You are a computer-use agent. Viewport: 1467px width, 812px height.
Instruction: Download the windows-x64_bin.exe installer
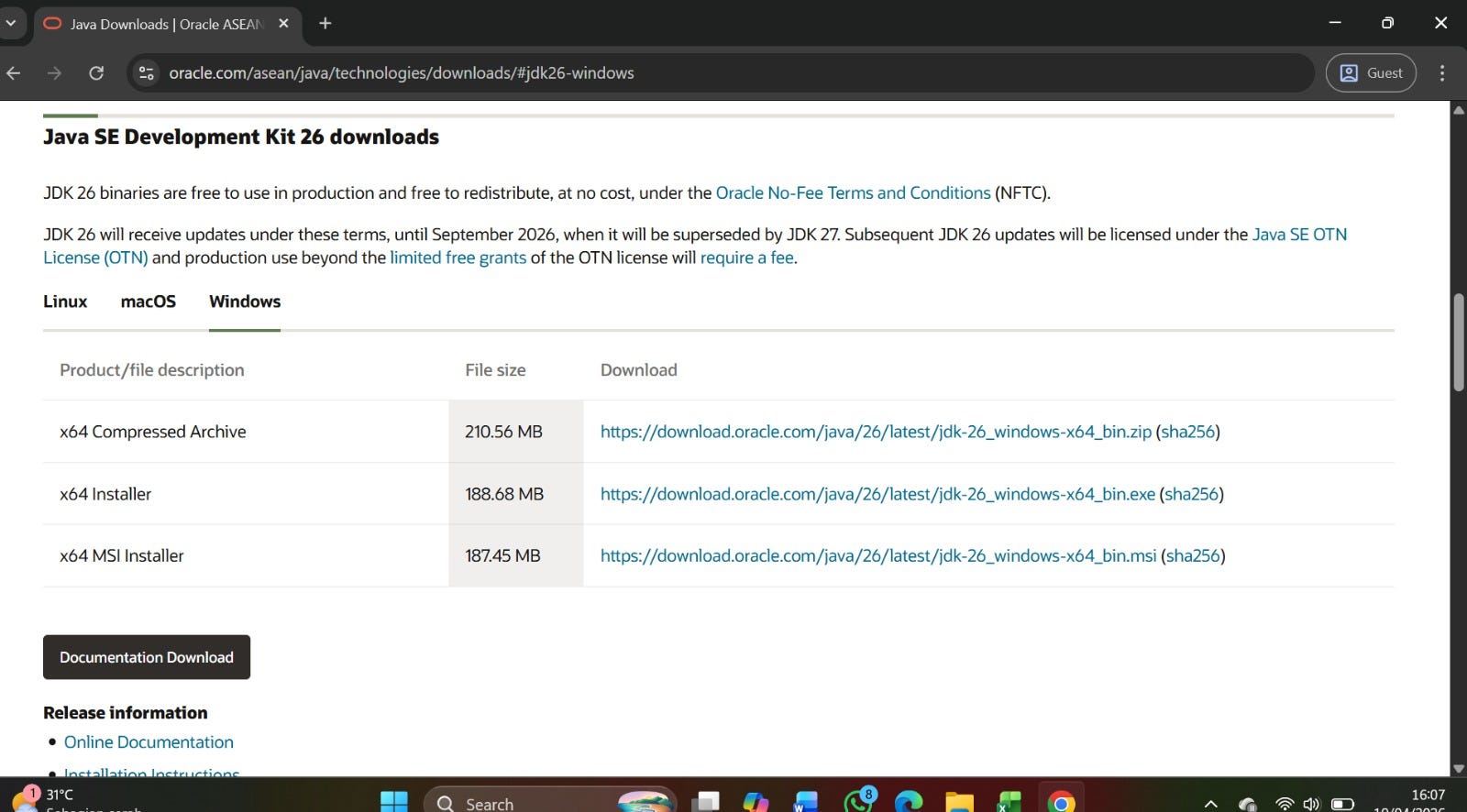coord(877,494)
